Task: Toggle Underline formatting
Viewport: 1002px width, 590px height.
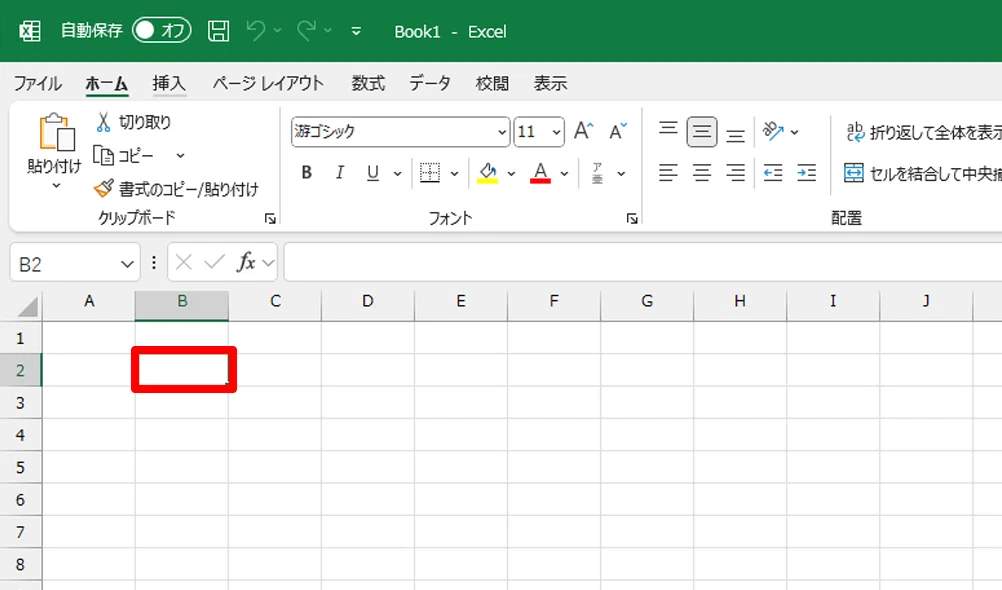Action: 373,173
